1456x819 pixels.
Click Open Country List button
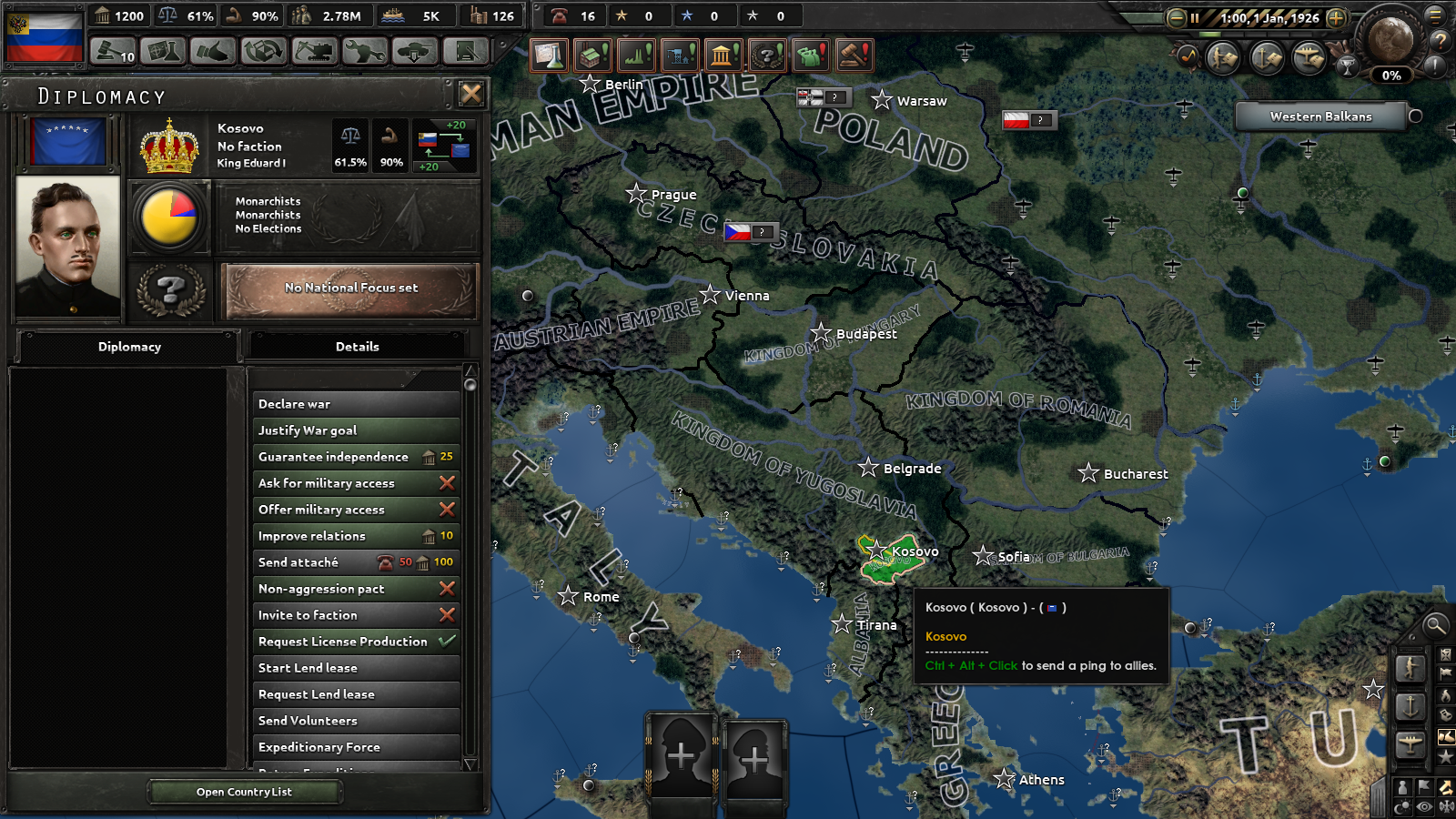point(244,792)
